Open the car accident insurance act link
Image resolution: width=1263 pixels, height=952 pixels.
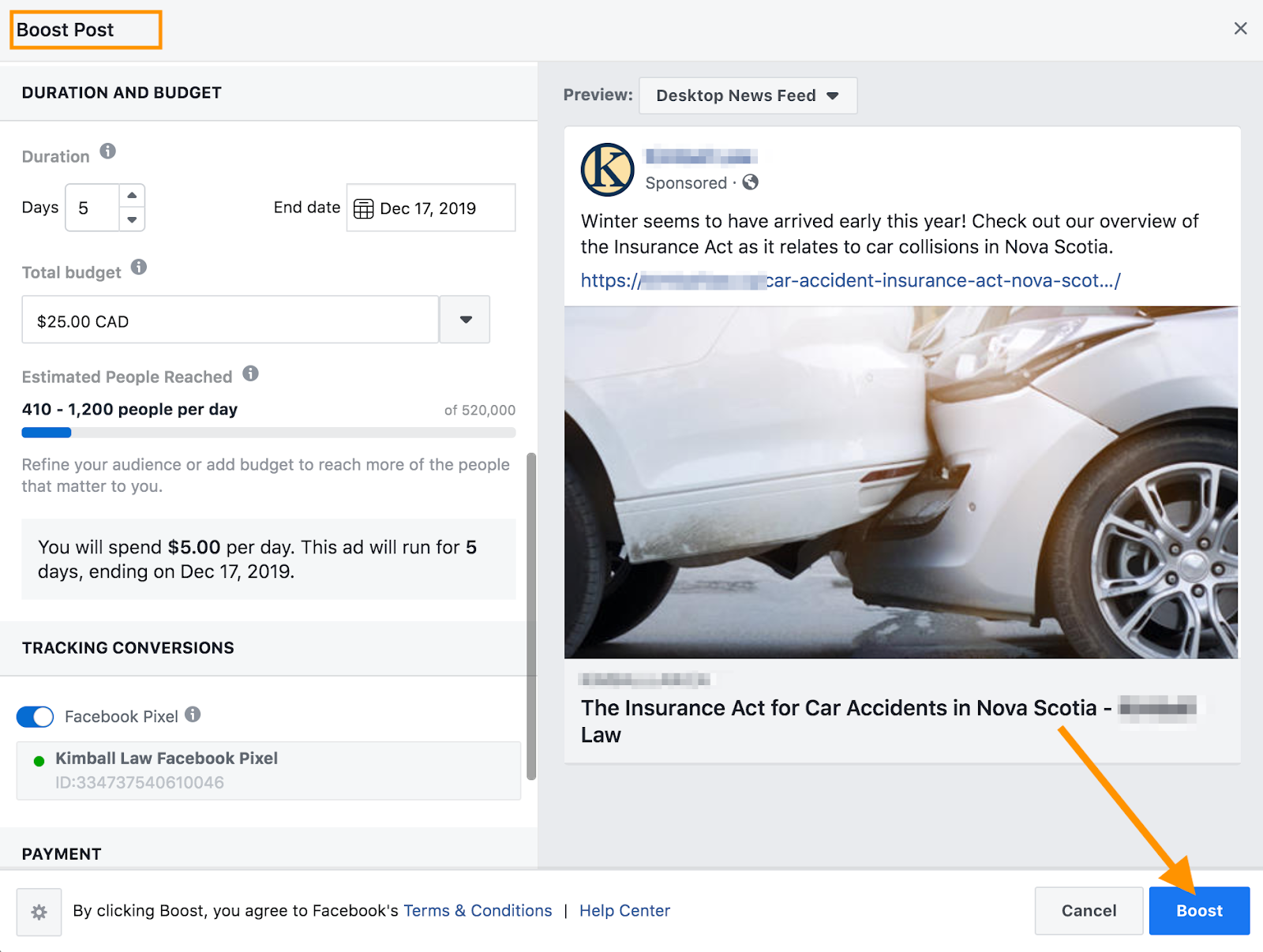pyautogui.click(x=850, y=280)
